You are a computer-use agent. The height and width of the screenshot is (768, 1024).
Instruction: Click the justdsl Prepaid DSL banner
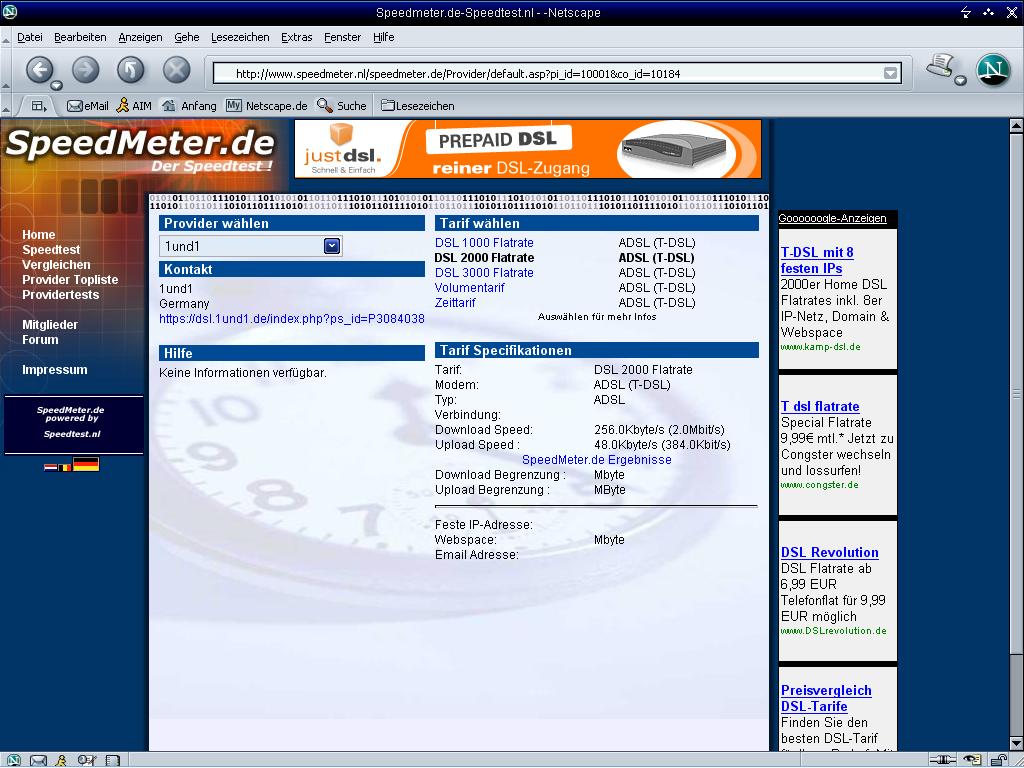(528, 149)
